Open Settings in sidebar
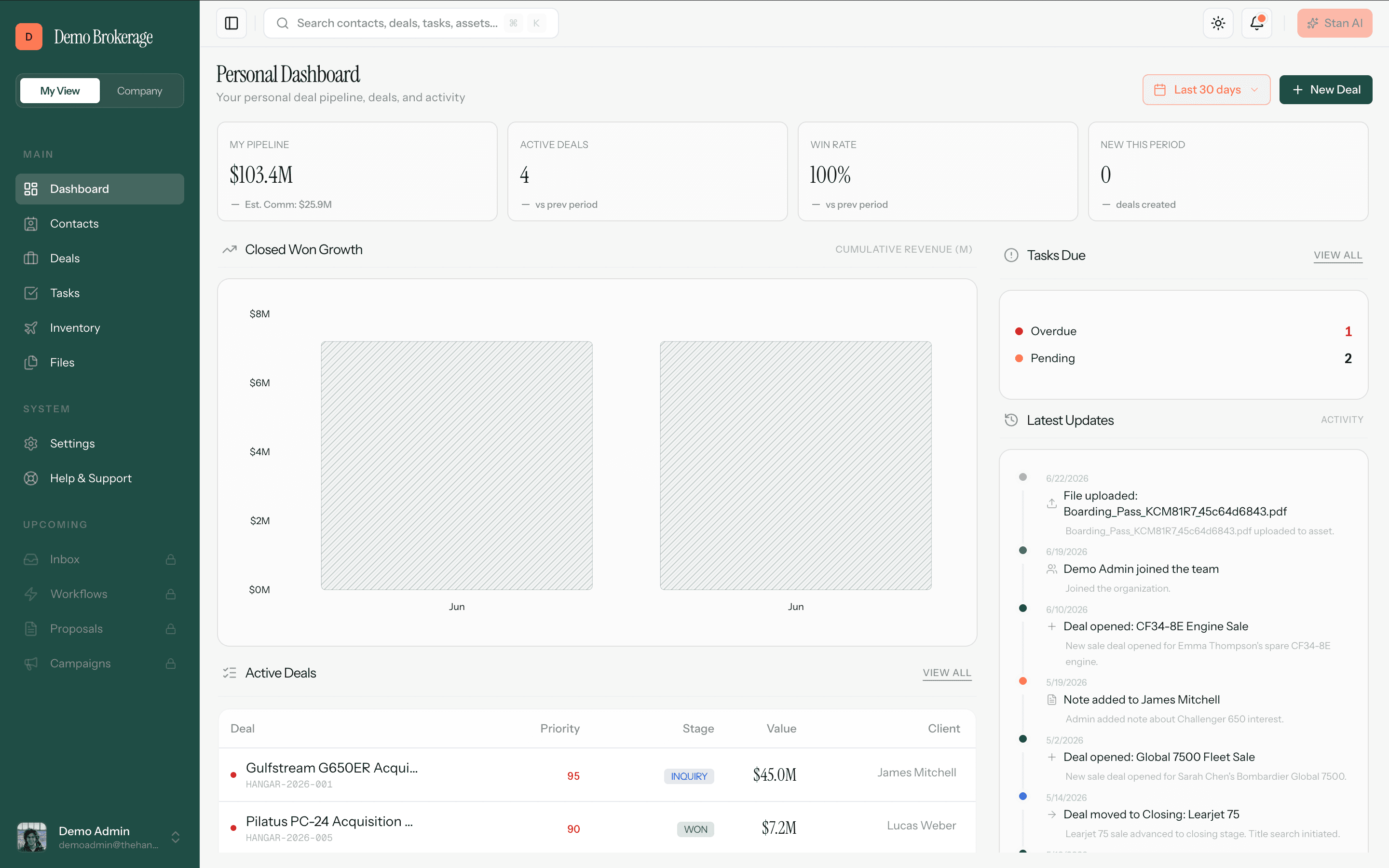The width and height of the screenshot is (1389, 868). click(x=100, y=444)
